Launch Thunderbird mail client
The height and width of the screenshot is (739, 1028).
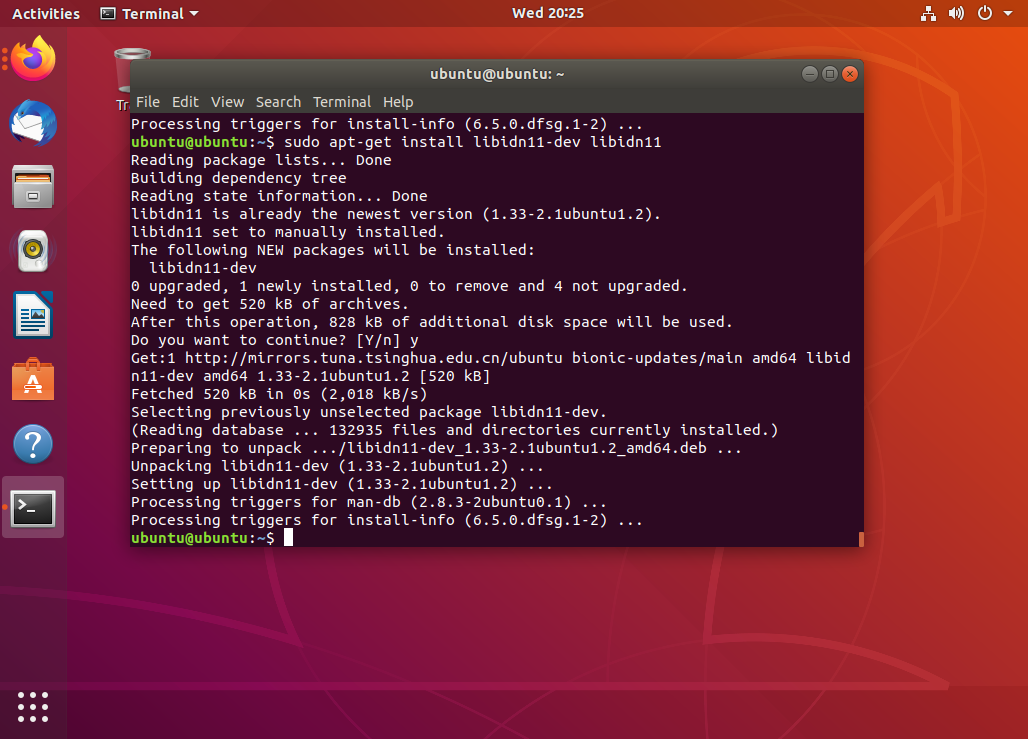click(x=33, y=124)
